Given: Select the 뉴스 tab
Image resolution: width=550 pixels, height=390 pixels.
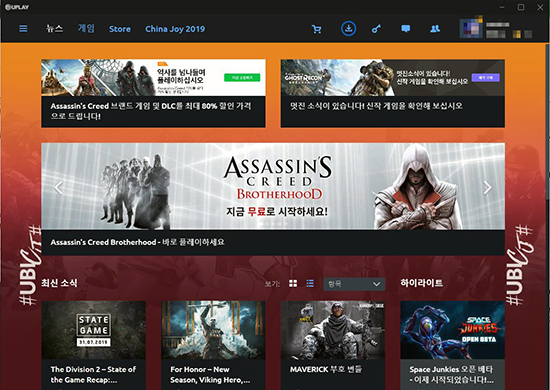Looking at the screenshot, I should pos(55,29).
